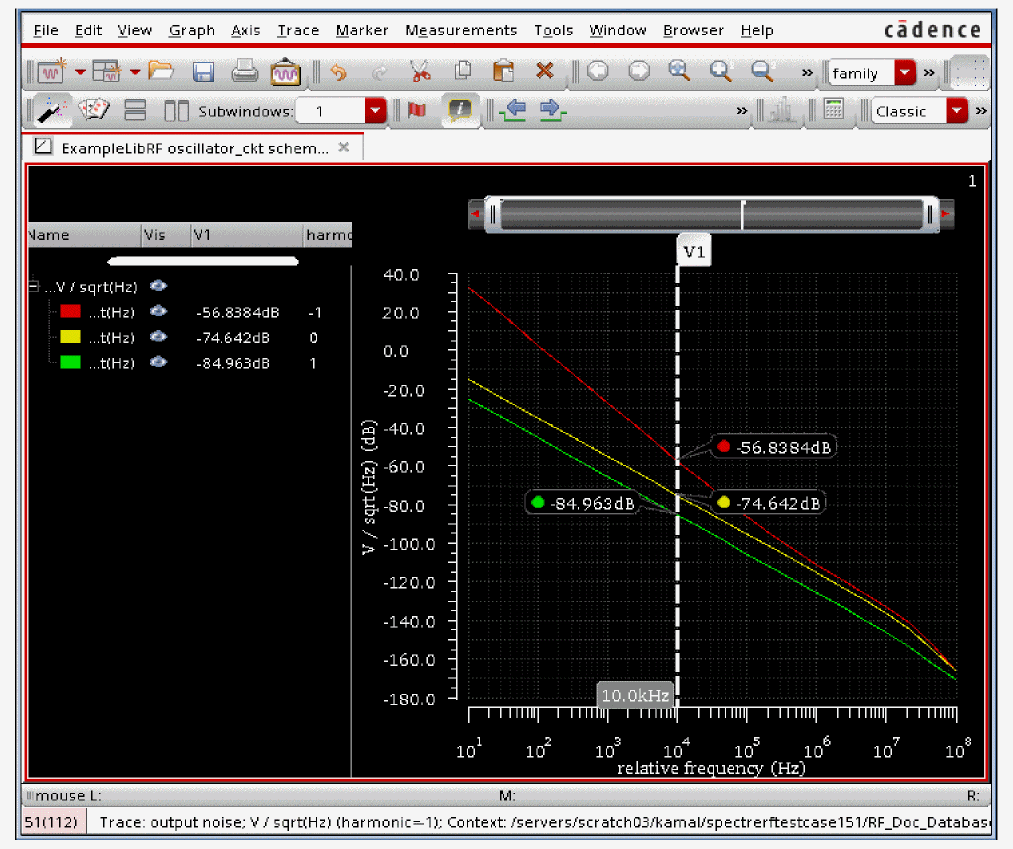Click the save floppy disk icon
The image size is (1013, 849).
(x=203, y=72)
